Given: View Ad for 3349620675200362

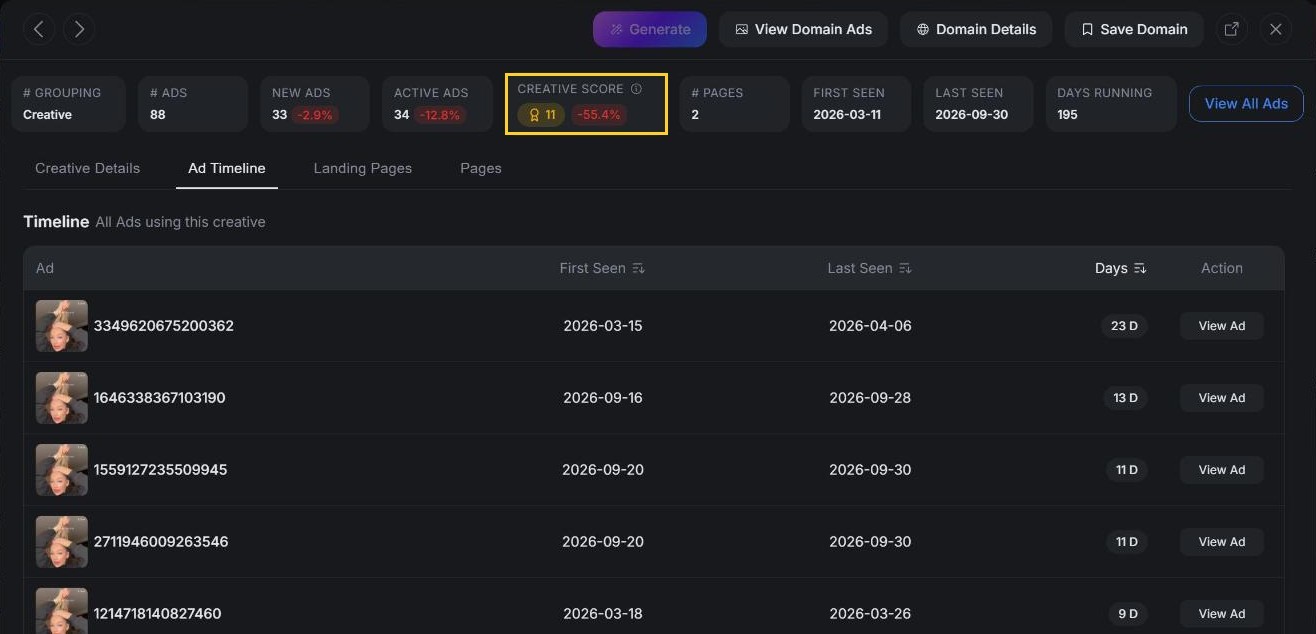Looking at the screenshot, I should pyautogui.click(x=1222, y=326).
